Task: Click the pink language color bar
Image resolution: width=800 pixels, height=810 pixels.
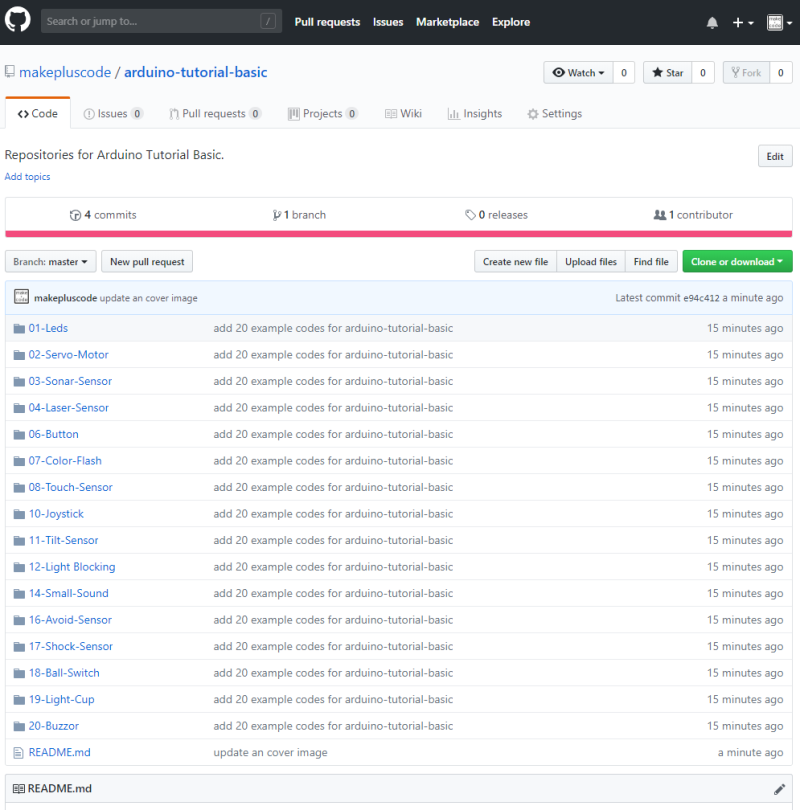Action: 398,234
